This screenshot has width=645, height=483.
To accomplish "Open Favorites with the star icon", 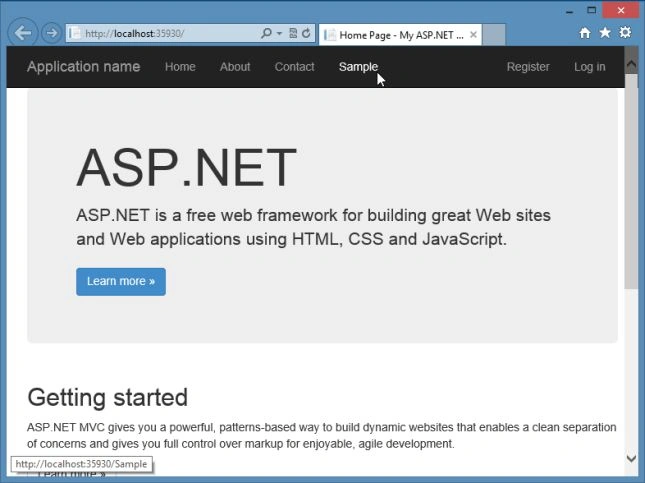I will 605,33.
